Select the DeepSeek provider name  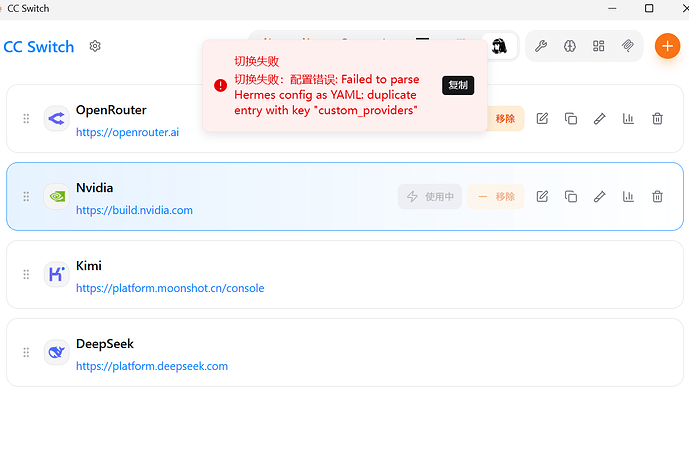click(x=105, y=344)
